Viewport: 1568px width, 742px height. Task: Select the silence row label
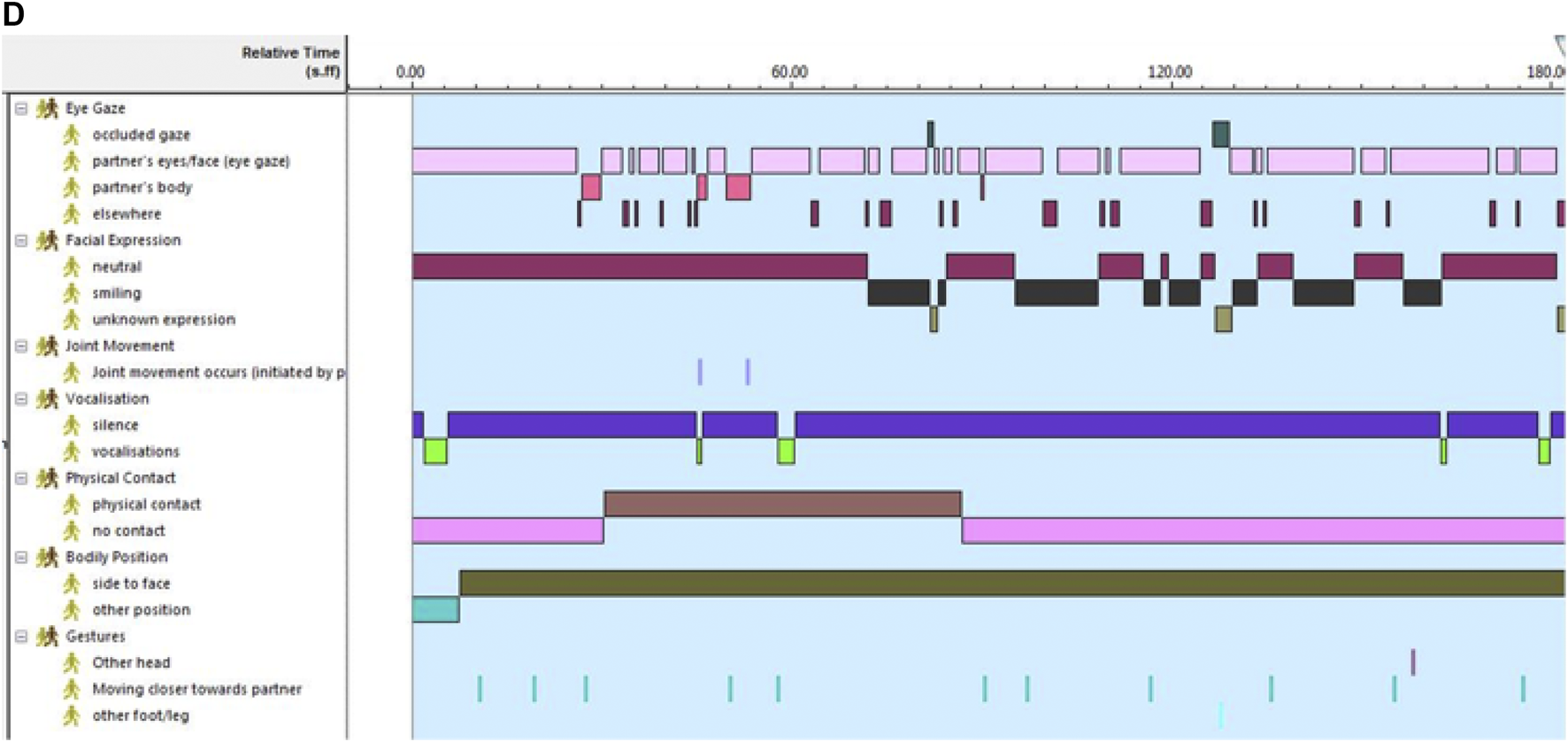[115, 425]
